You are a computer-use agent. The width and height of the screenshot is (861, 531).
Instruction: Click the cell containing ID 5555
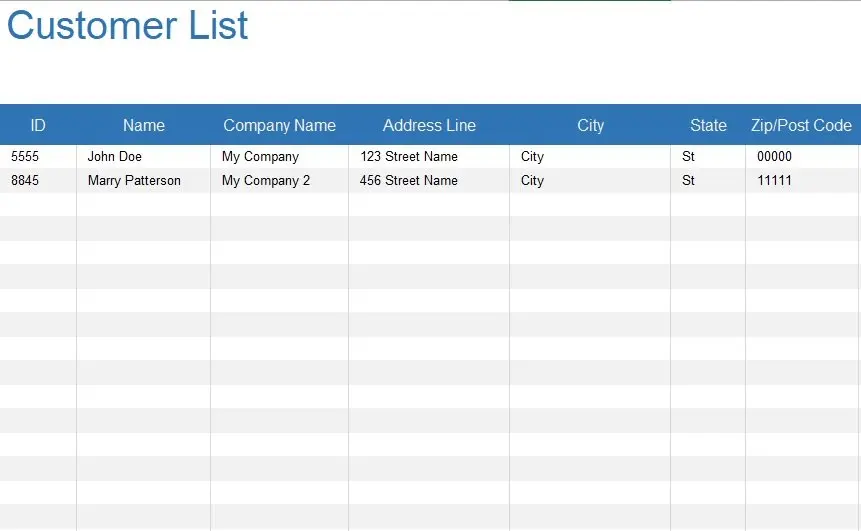(38, 156)
